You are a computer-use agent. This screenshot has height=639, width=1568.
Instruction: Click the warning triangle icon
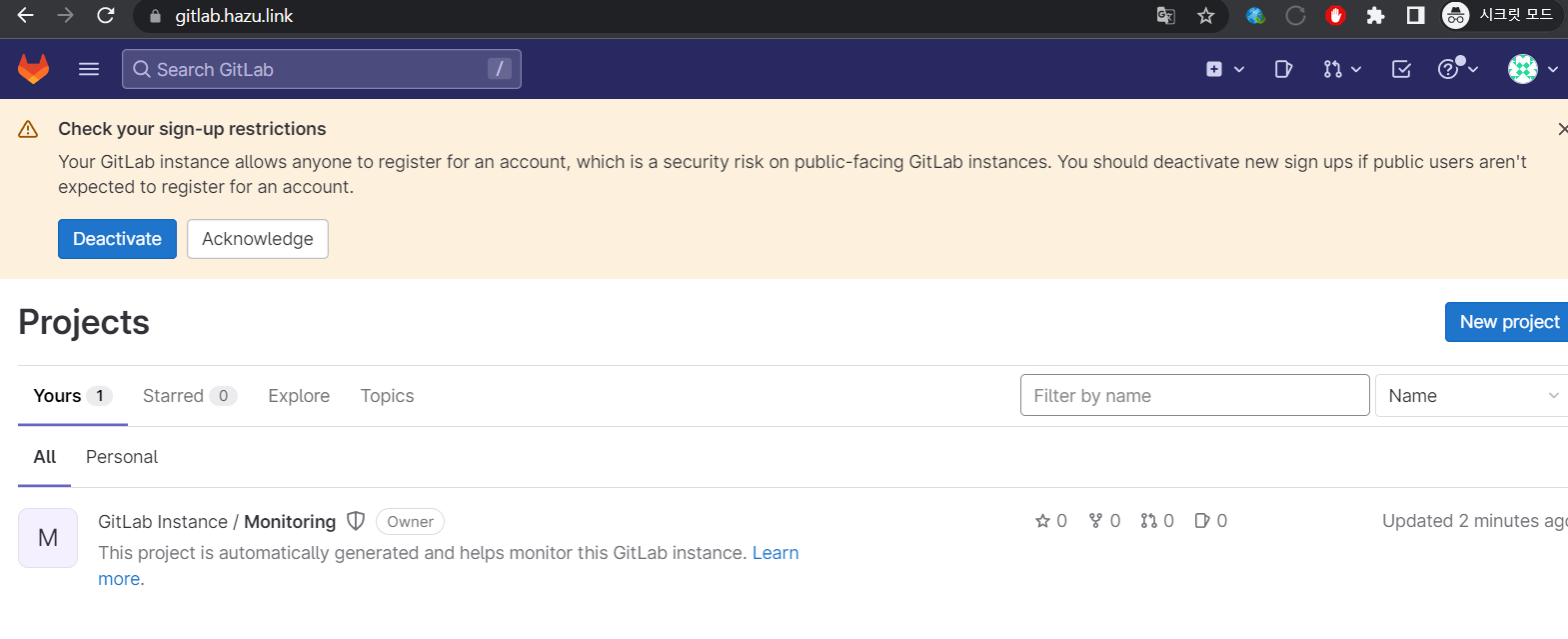(28, 129)
